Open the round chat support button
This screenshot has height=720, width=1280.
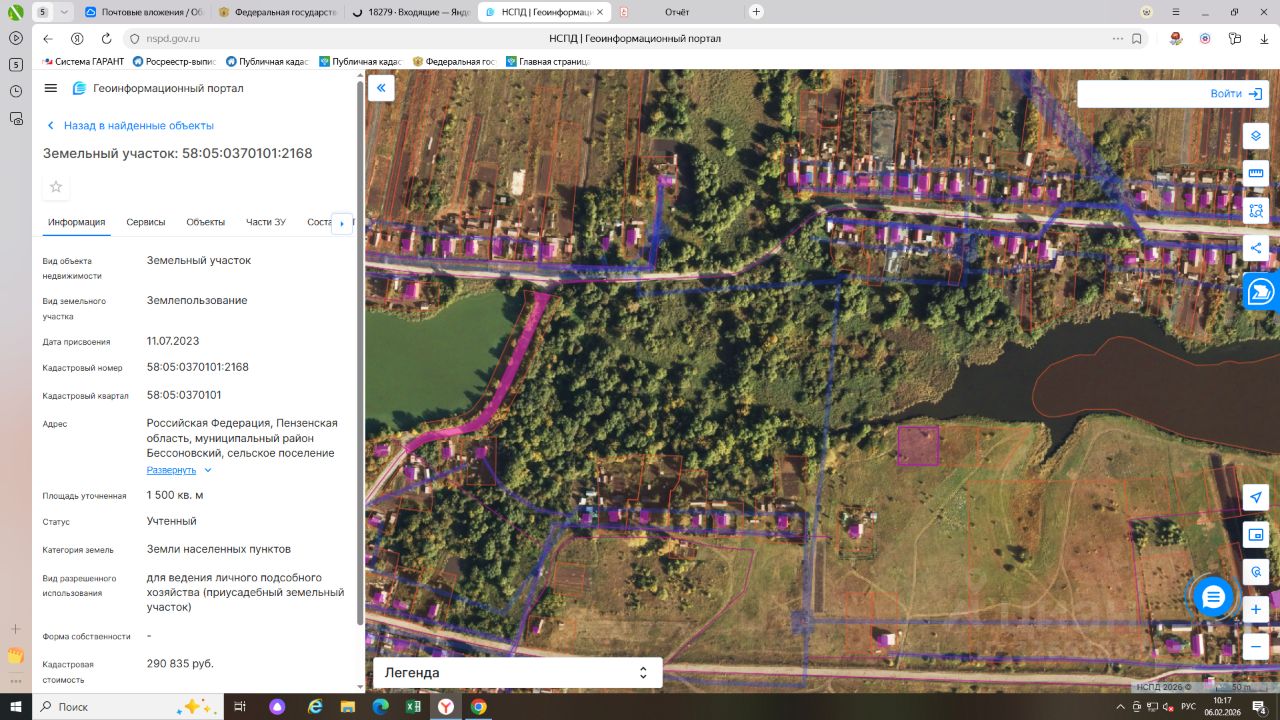pyautogui.click(x=1213, y=597)
